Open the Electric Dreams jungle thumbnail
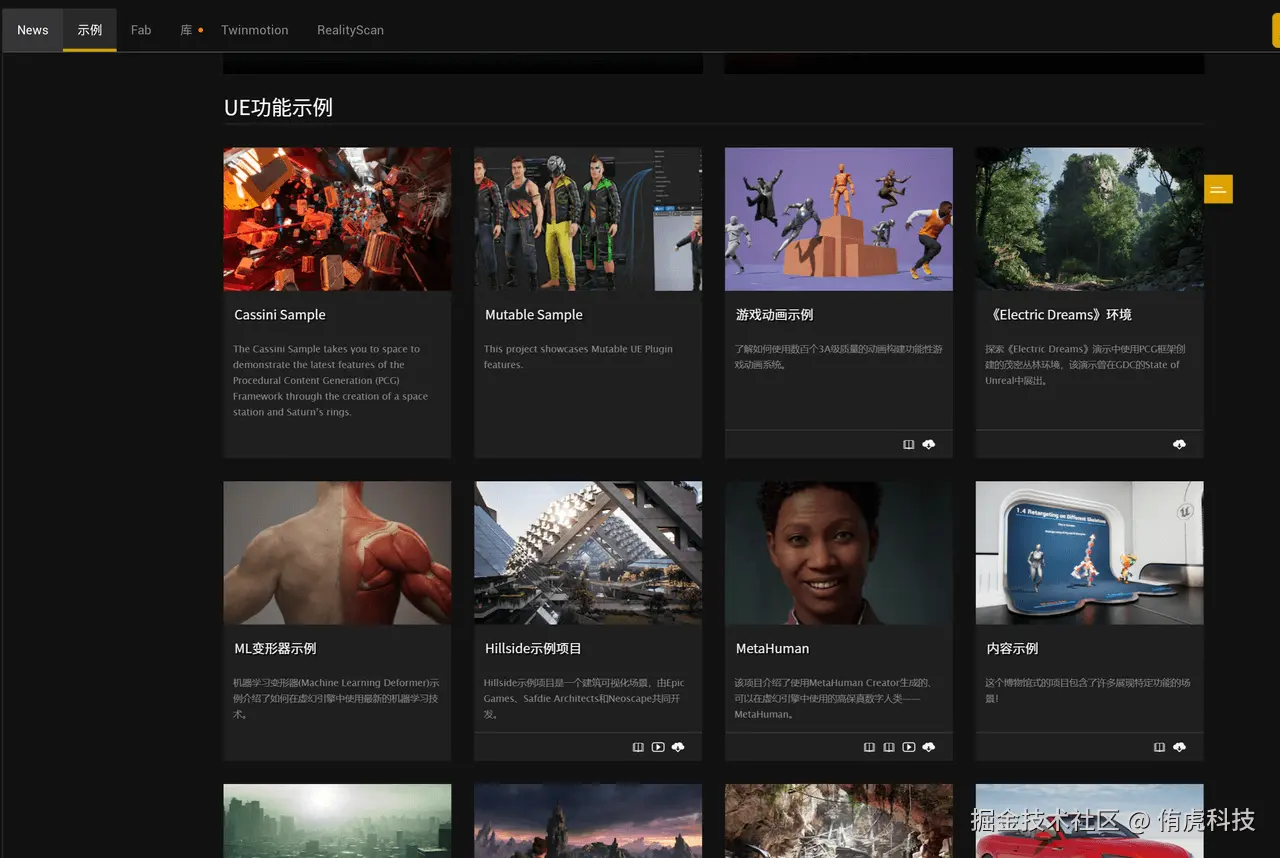This screenshot has height=858, width=1280. pos(1090,219)
